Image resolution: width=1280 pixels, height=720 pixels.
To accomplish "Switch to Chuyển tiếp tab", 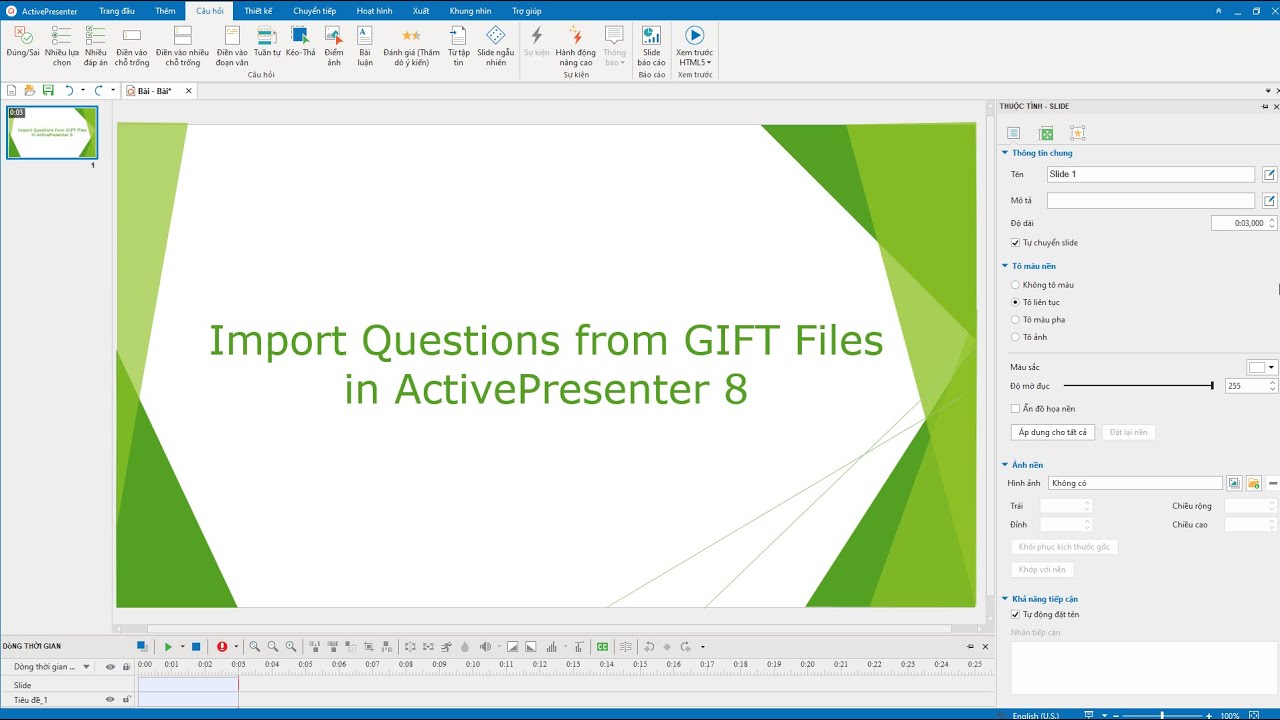I will point(314,11).
